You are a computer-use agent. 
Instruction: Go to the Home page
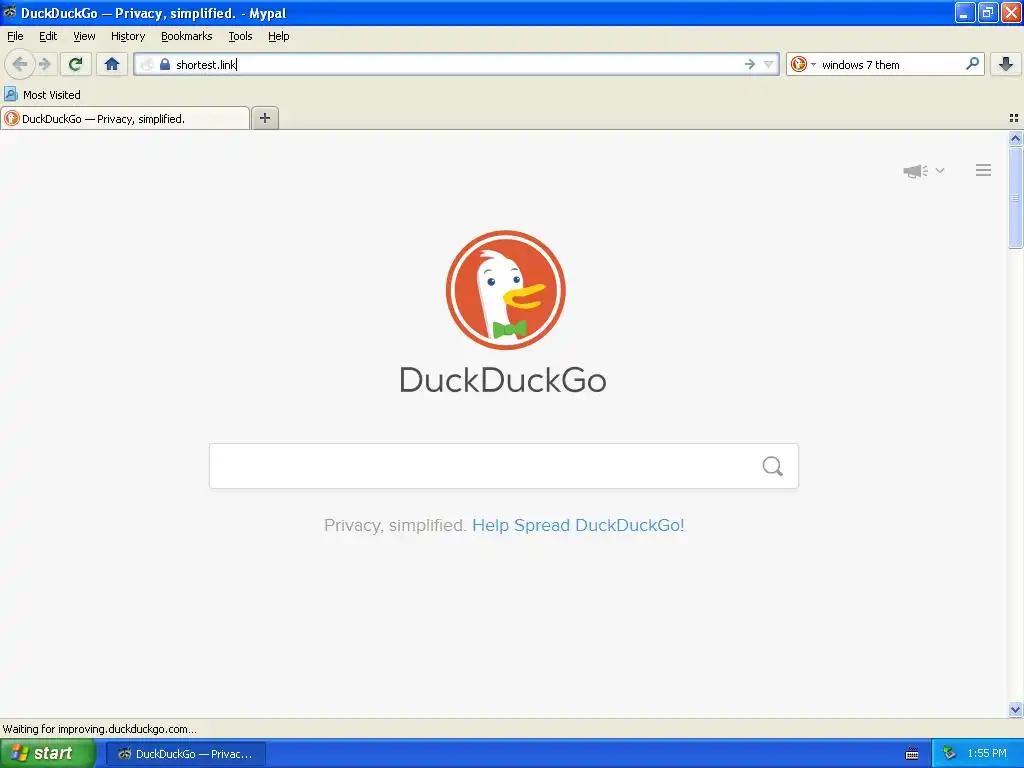[112, 64]
